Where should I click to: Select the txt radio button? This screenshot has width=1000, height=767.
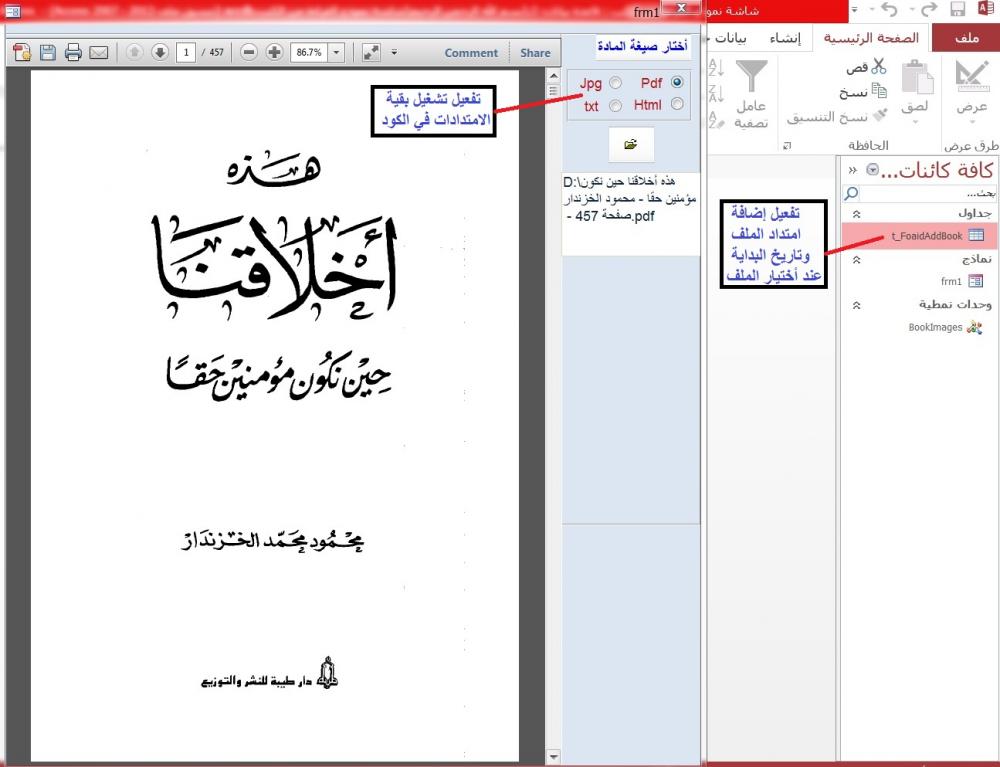615,106
